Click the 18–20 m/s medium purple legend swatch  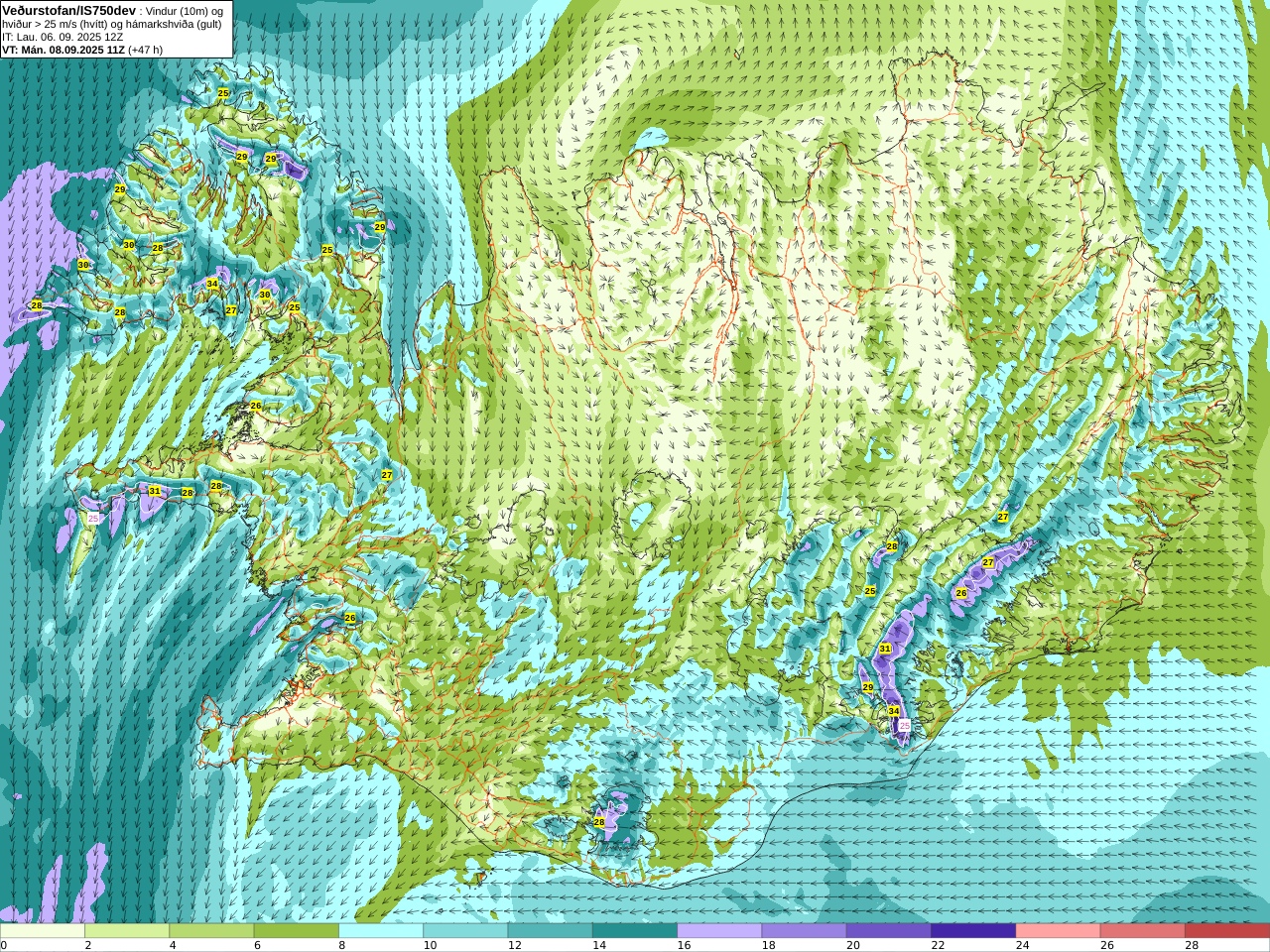tap(804, 931)
